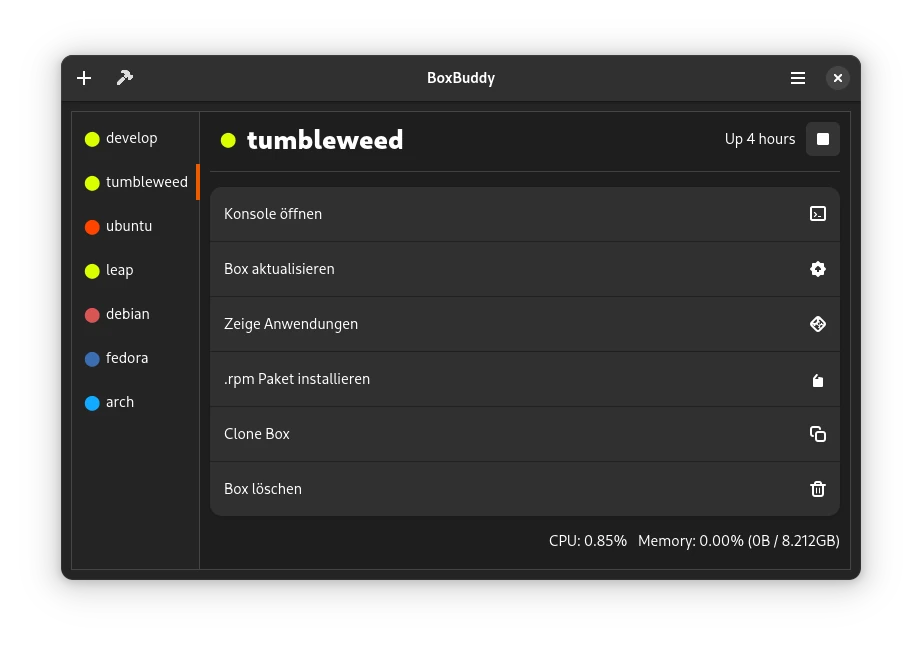922x647 pixels.
Task: Click the CPU usage text in the status bar
Action: click(x=586, y=540)
